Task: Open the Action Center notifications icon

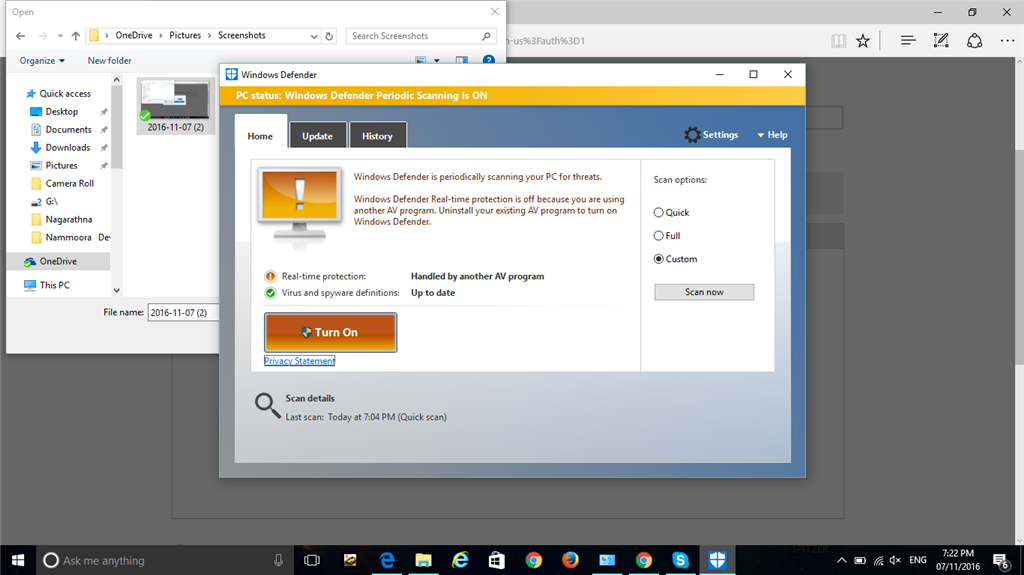Action: (x=1001, y=560)
